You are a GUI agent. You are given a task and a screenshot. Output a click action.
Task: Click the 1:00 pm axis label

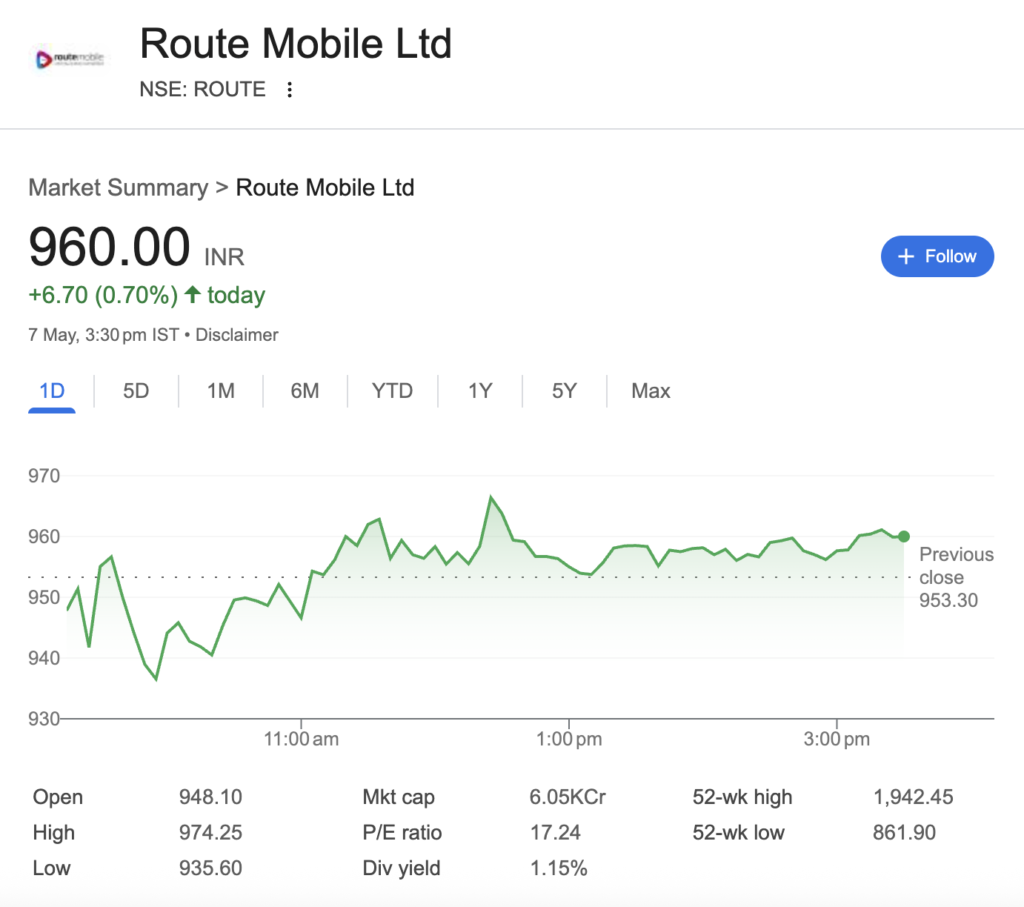pos(569,739)
